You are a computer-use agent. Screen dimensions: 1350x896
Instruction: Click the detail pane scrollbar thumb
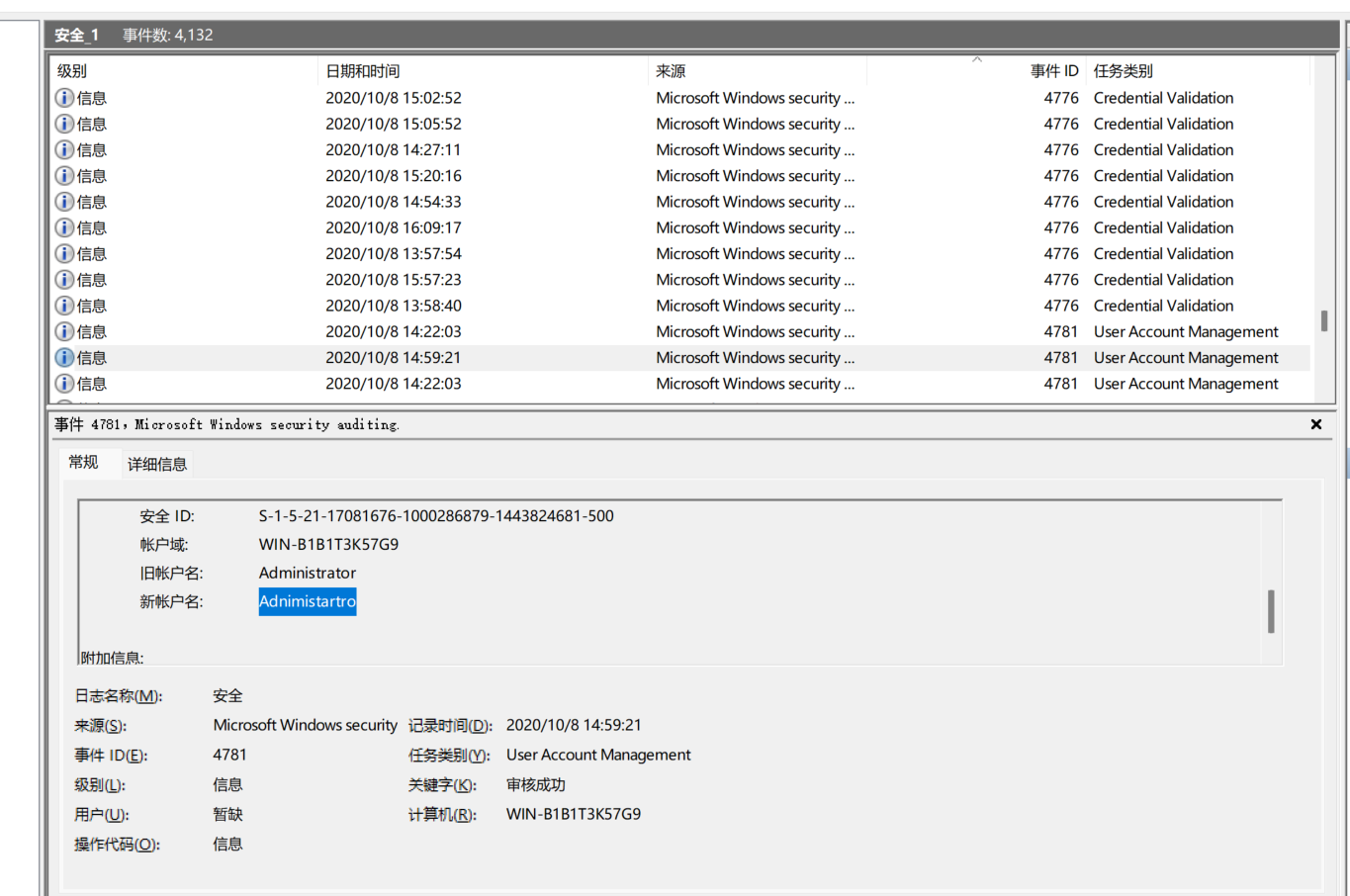click(x=1271, y=611)
